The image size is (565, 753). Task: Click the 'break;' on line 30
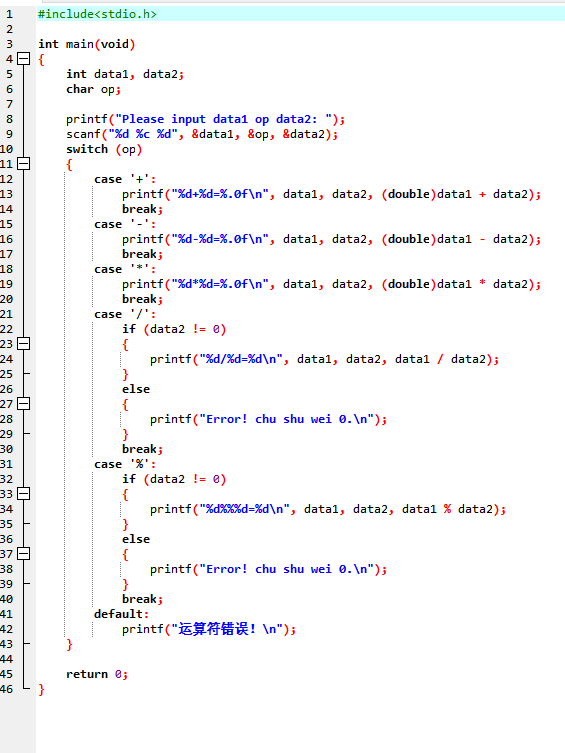pos(143,449)
